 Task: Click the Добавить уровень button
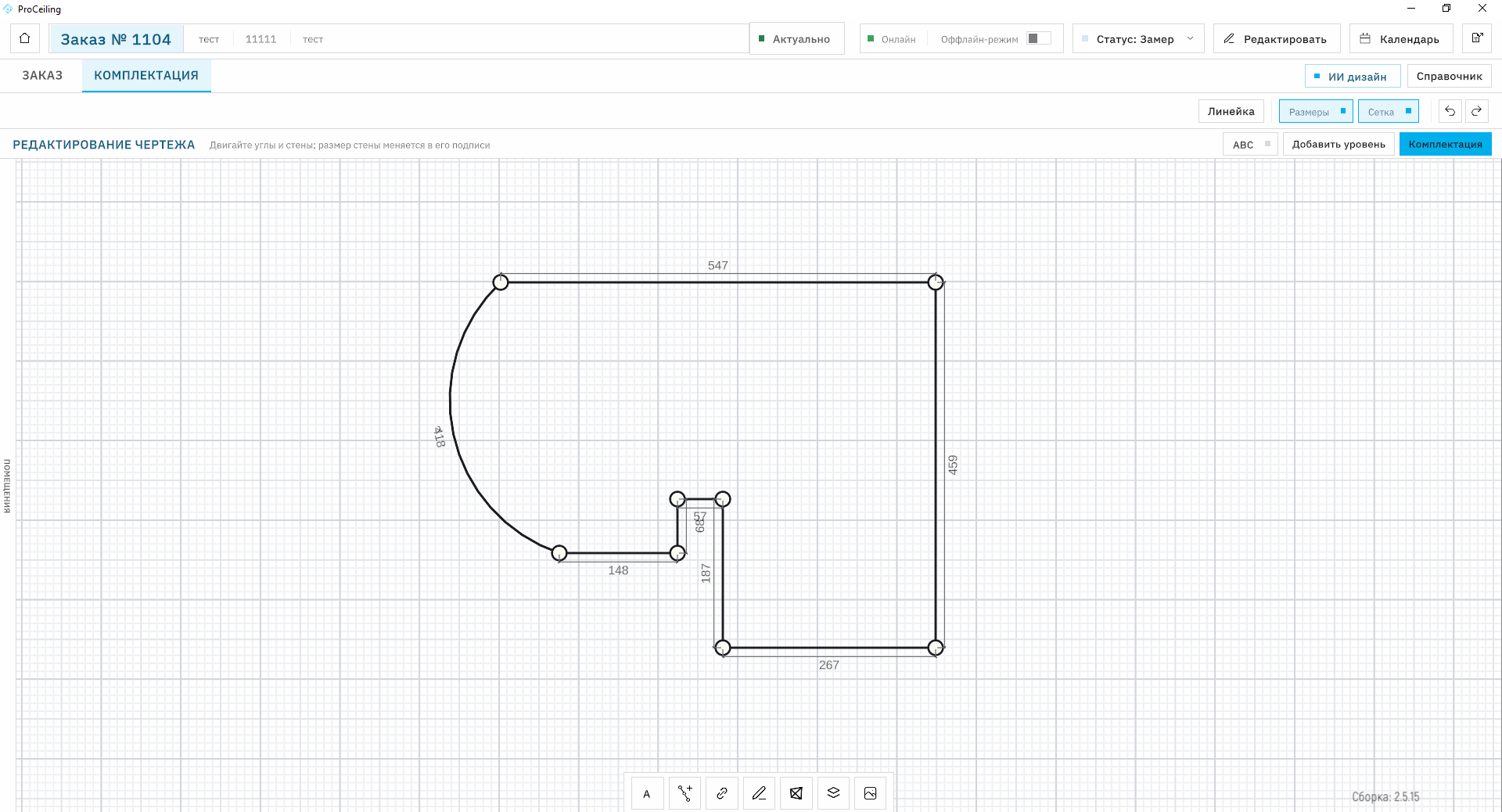[1339, 145]
